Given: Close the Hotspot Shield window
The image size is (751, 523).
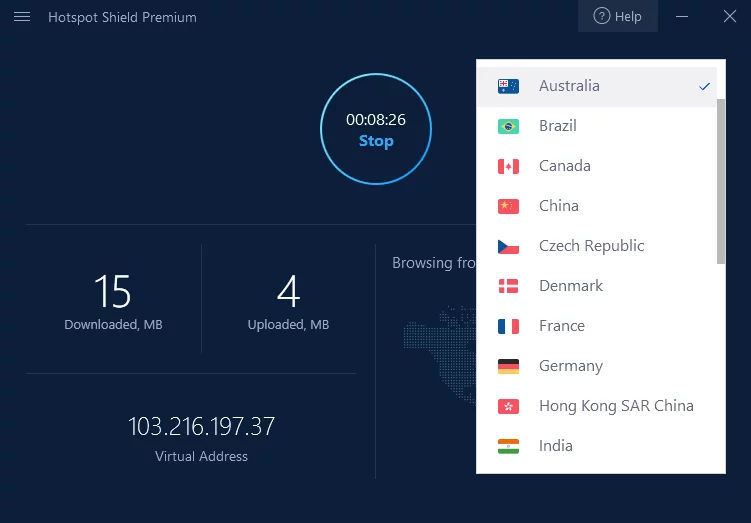Looking at the screenshot, I should point(729,16).
